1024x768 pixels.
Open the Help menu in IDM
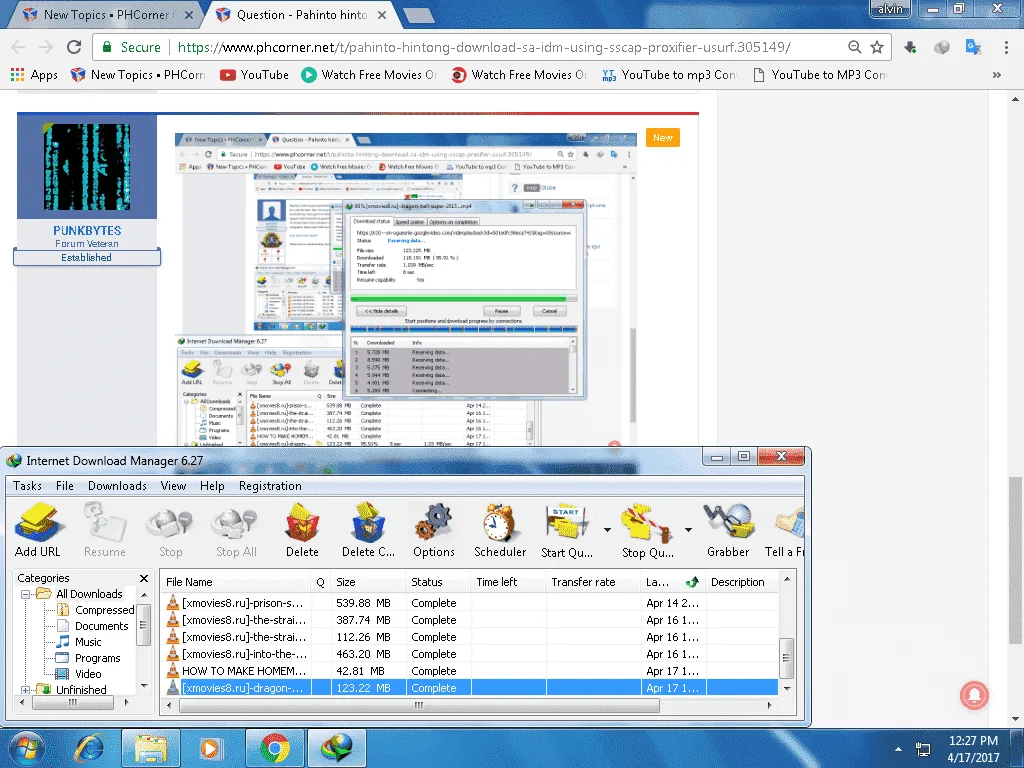[x=212, y=486]
